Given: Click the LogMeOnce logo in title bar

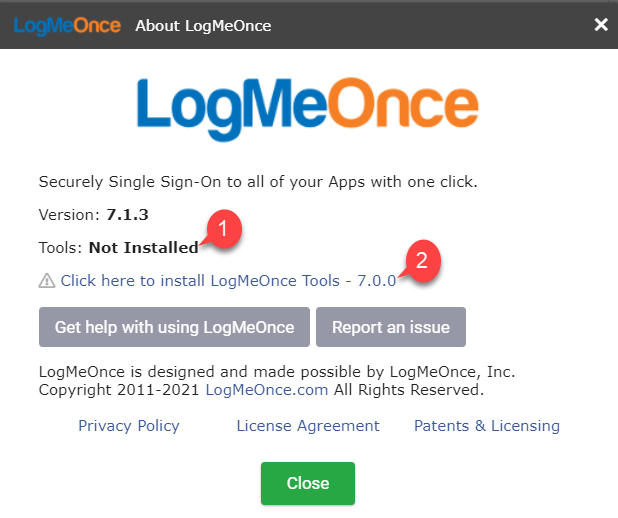Looking at the screenshot, I should (67, 26).
